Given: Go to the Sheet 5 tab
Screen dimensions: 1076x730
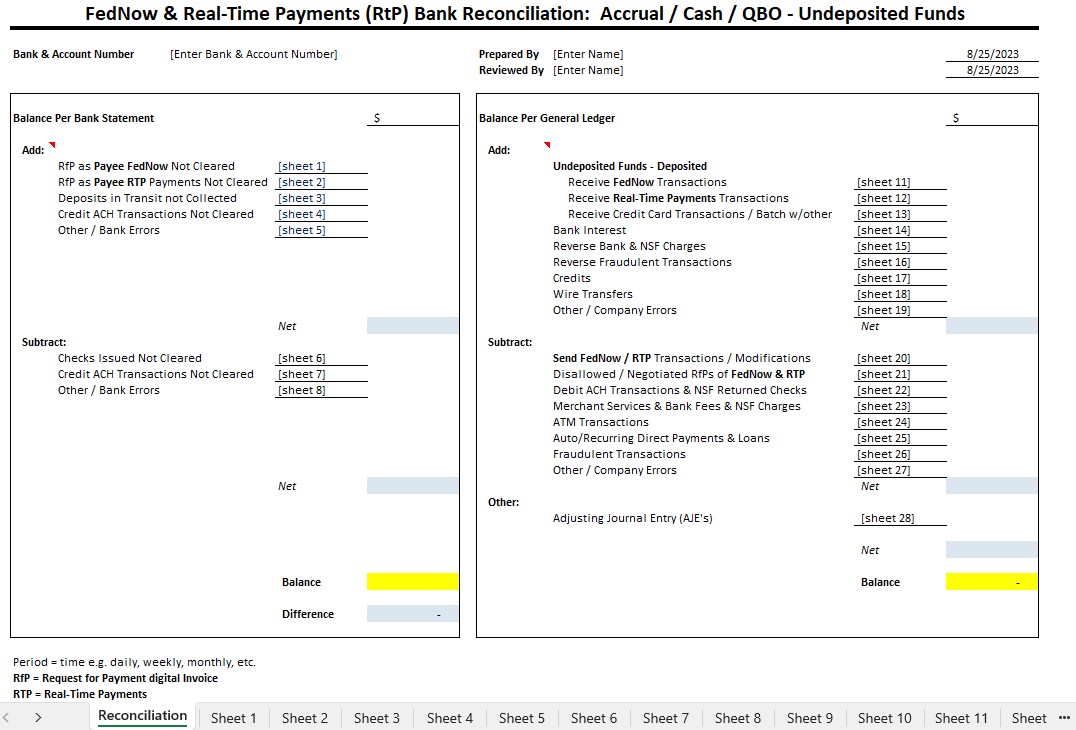Looking at the screenshot, I should pyautogui.click(x=522, y=718).
